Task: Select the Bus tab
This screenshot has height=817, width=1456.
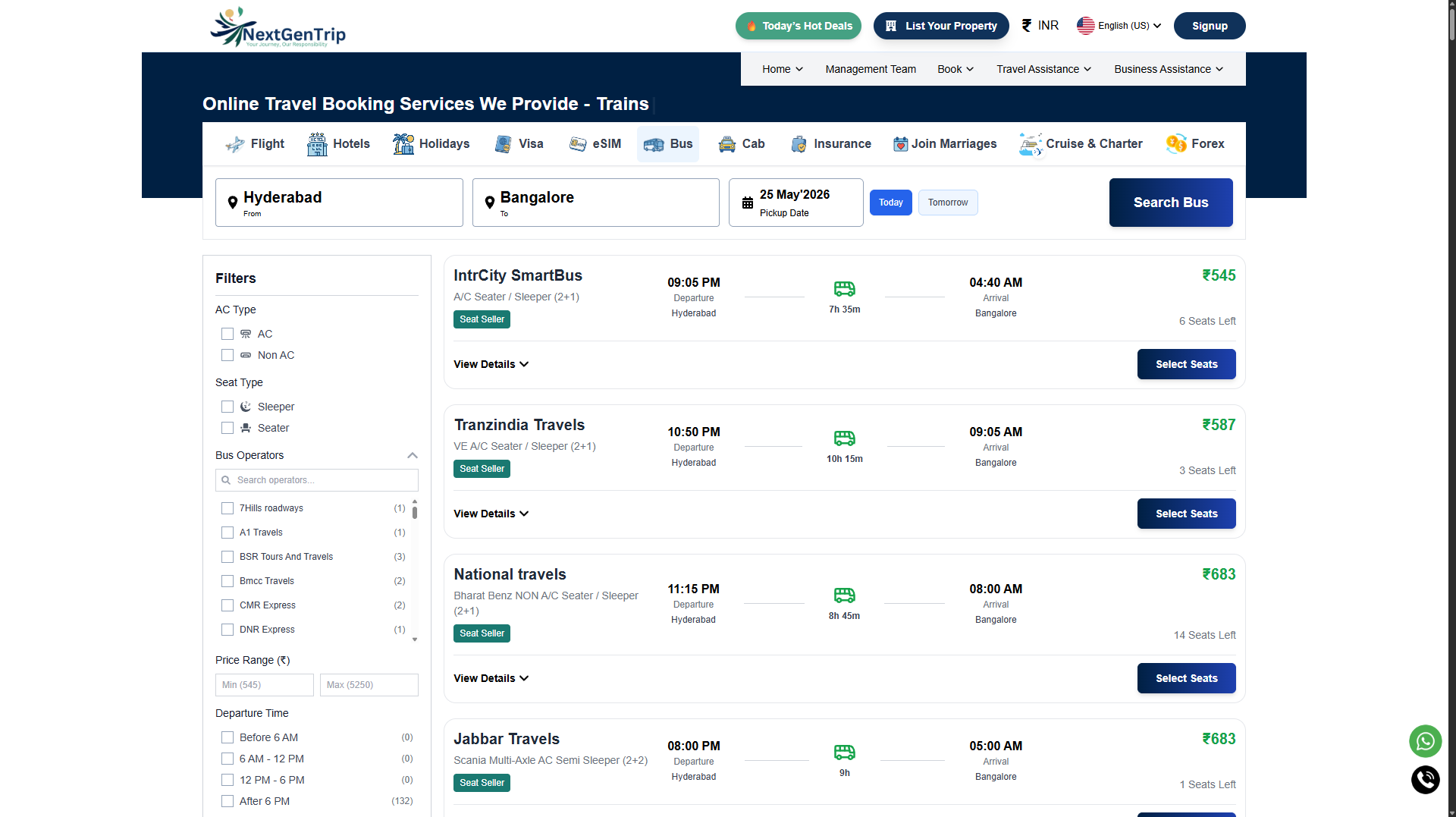Action: (668, 144)
